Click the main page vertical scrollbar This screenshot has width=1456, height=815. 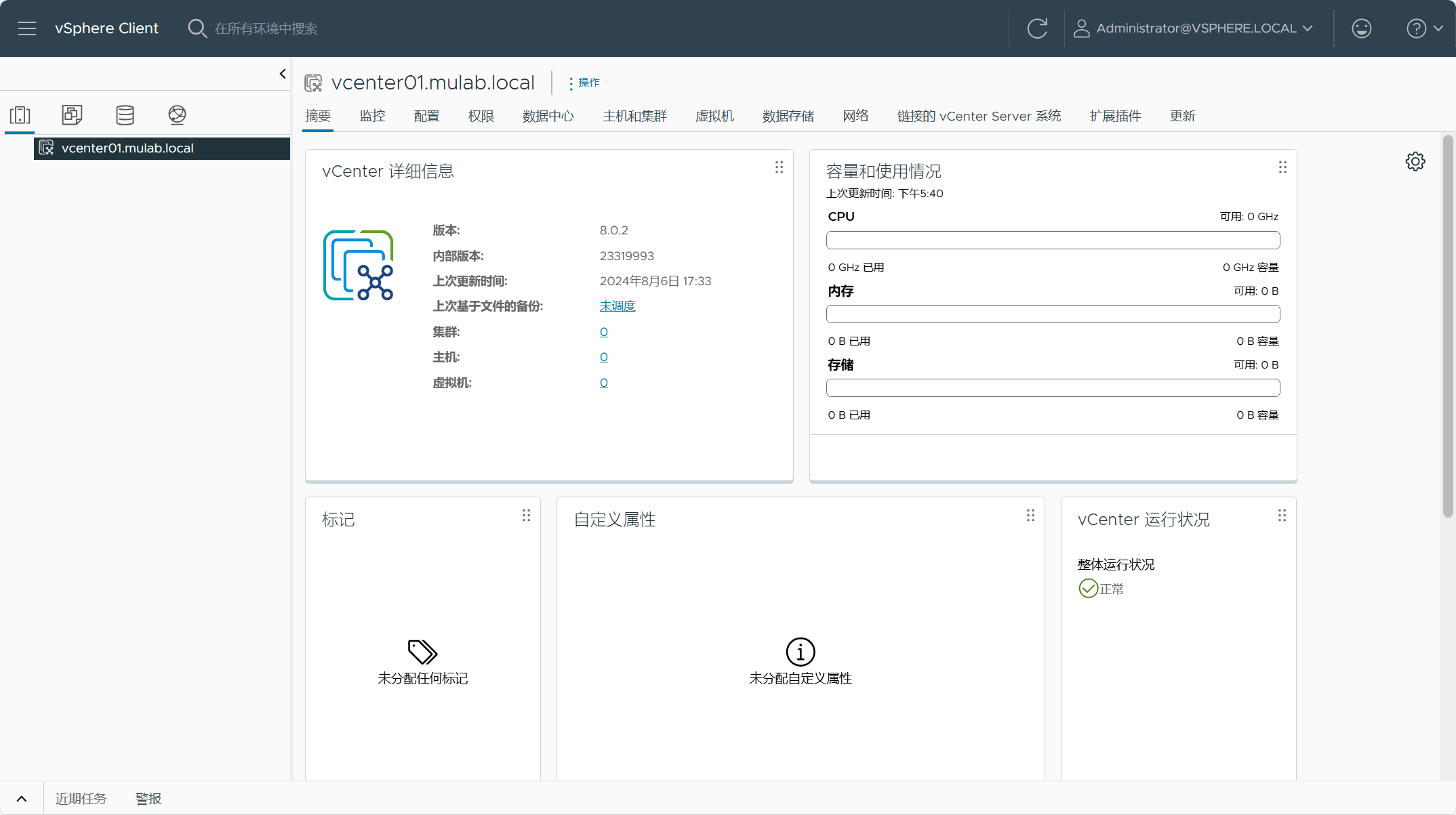[1448, 327]
